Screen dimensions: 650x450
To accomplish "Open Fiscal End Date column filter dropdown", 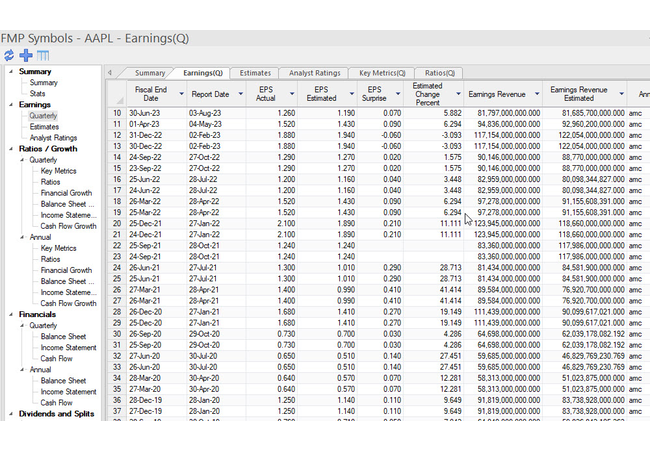I will pos(181,94).
